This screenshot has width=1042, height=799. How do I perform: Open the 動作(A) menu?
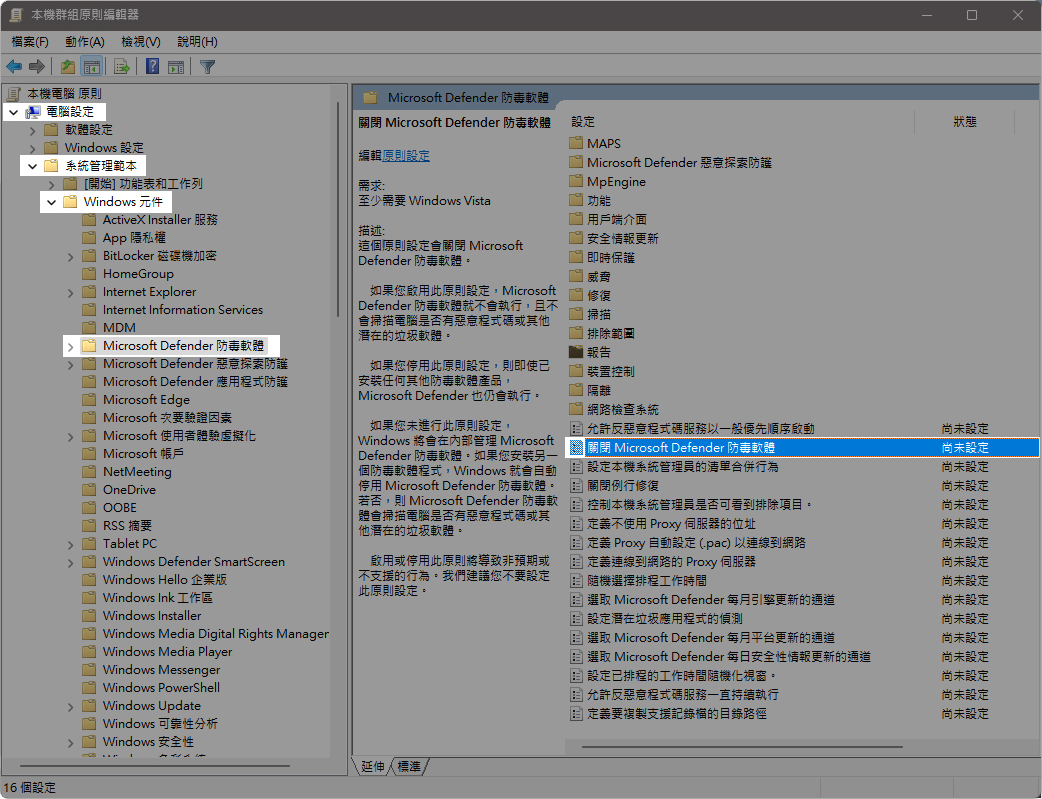tap(84, 42)
